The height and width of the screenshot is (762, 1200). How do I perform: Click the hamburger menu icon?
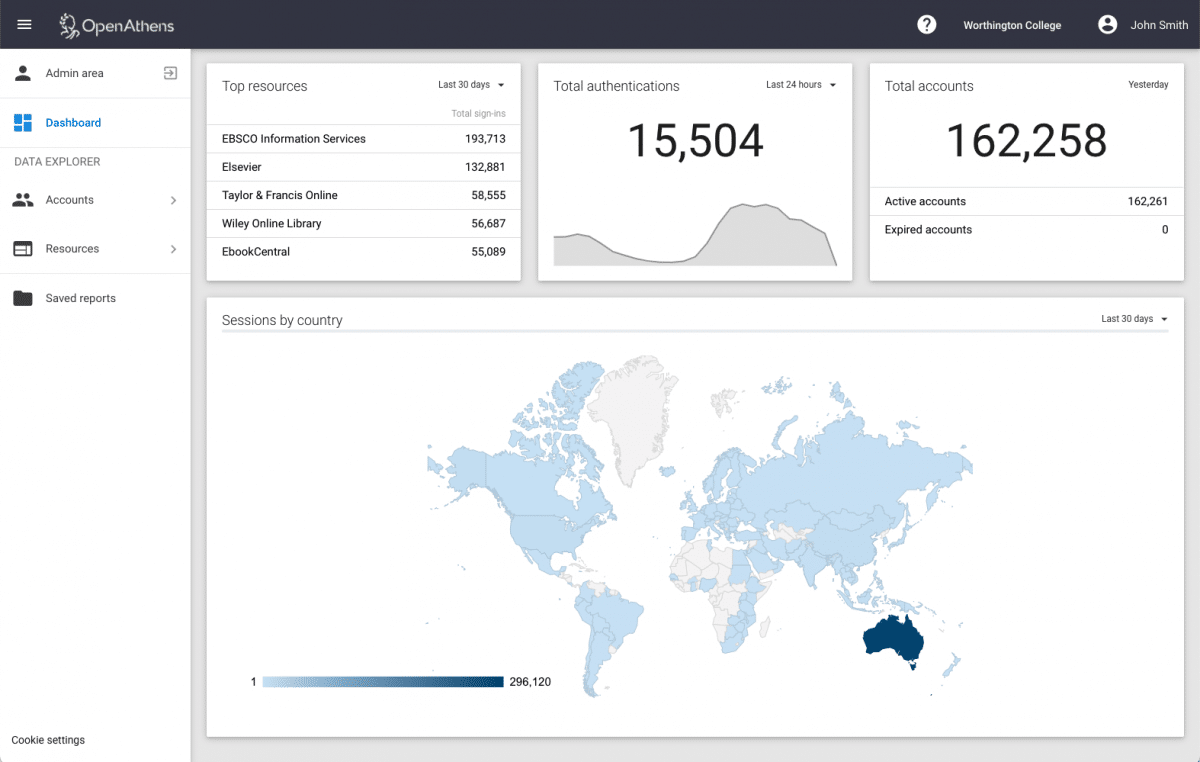tap(24, 24)
